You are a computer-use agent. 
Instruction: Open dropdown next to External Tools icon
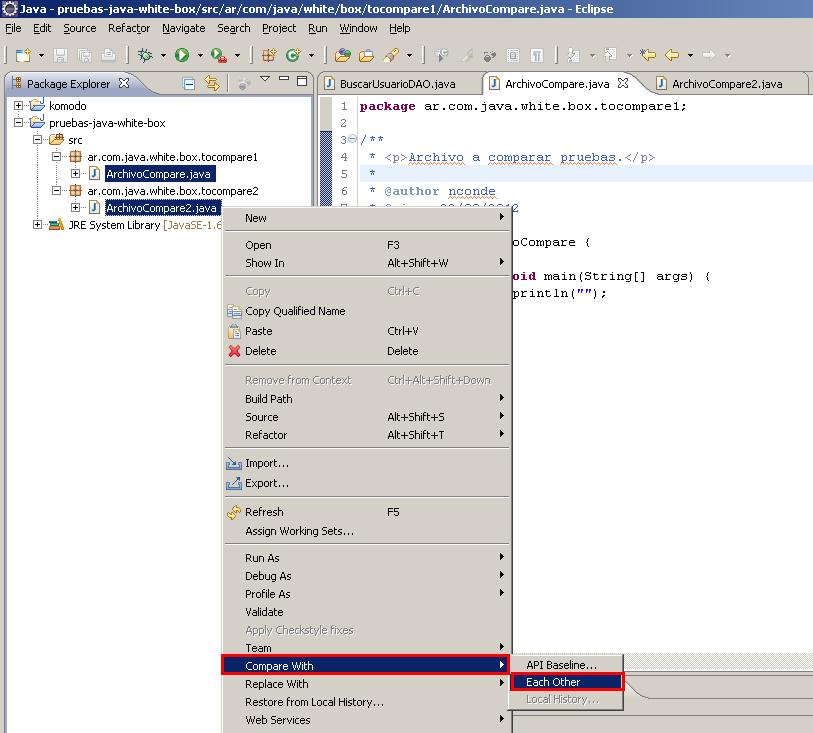click(237, 55)
